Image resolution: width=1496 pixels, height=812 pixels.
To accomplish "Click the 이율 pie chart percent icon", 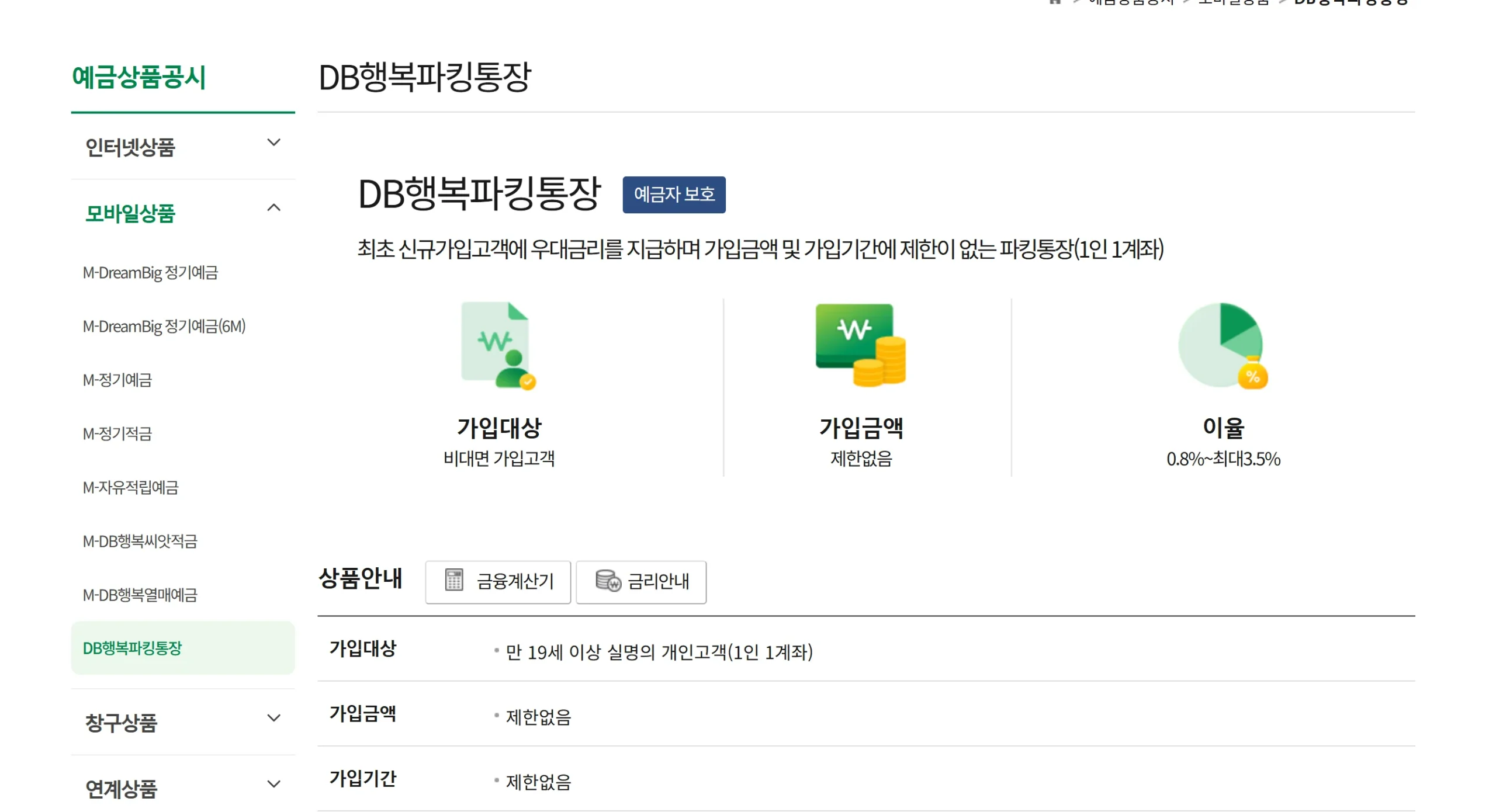I will pyautogui.click(x=1223, y=345).
